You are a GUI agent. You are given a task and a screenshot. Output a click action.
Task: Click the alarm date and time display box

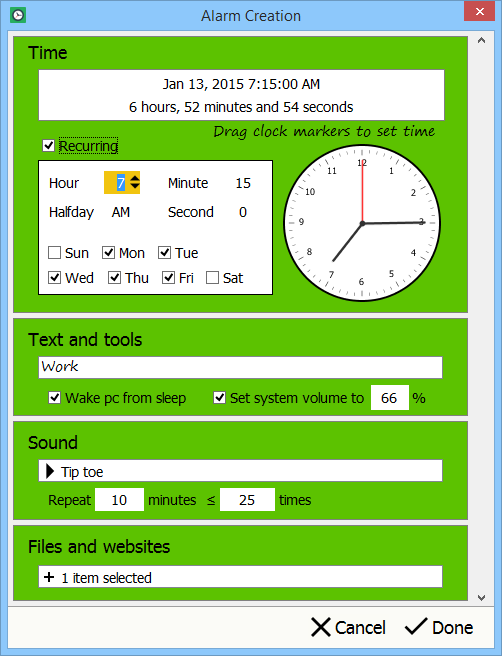[x=241, y=95]
